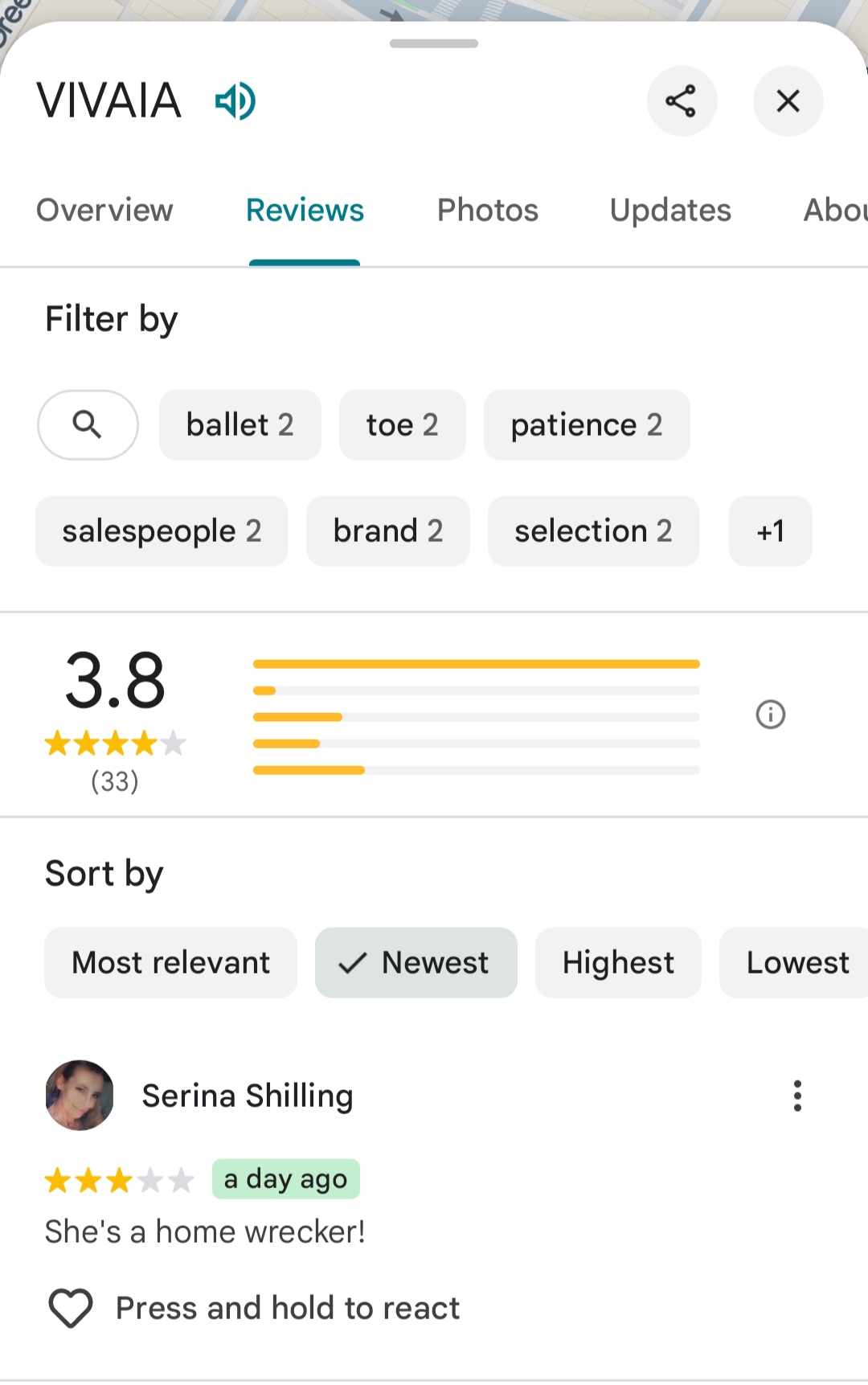Sort reviews by Highest rating
This screenshot has width=868, height=1385.
(x=618, y=962)
